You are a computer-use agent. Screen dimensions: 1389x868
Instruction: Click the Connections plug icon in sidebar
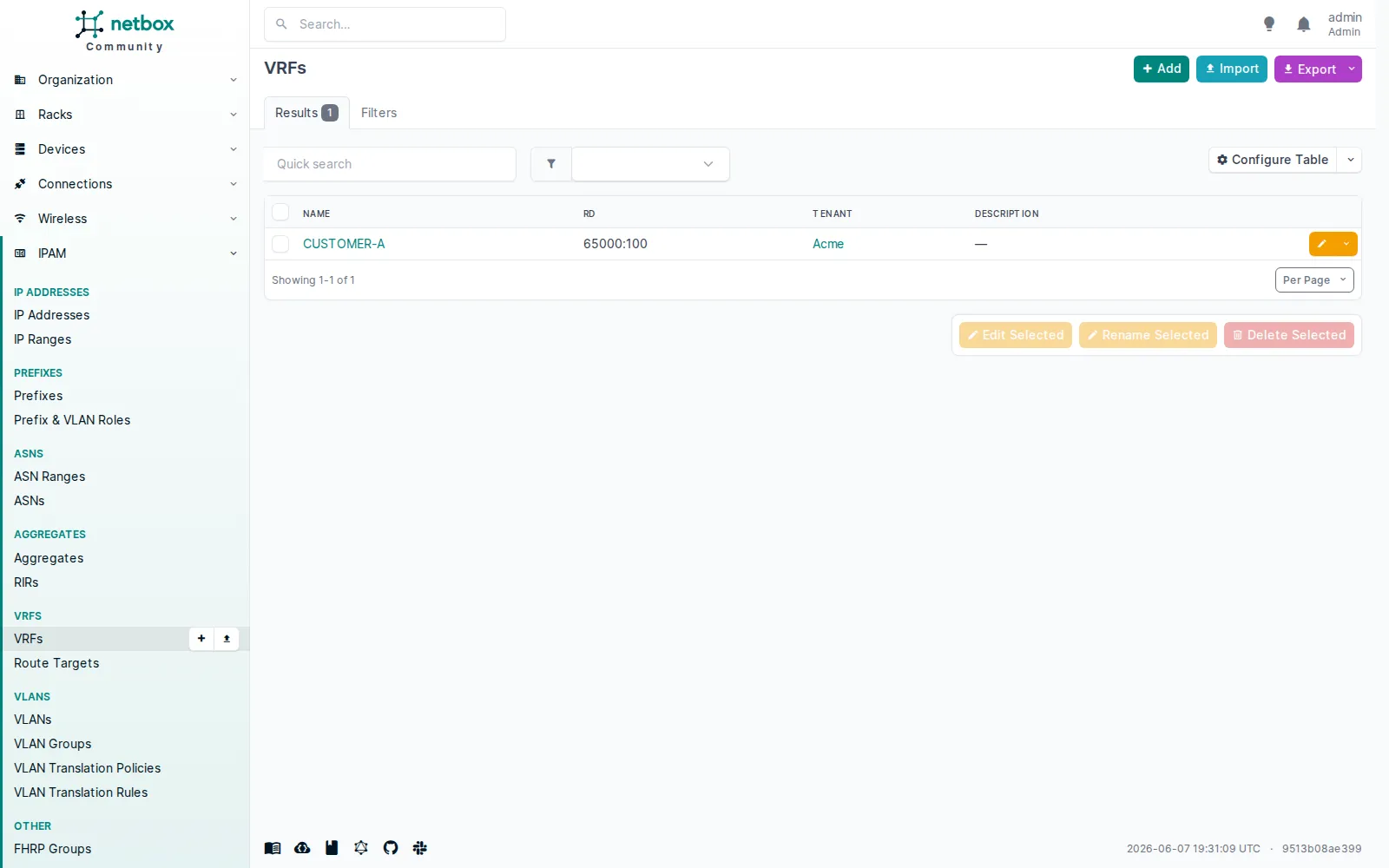[20, 184]
